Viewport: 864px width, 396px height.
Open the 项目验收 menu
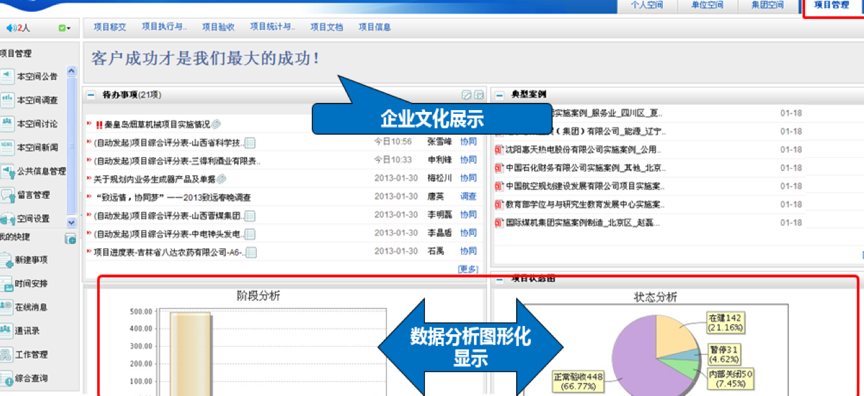pos(218,27)
